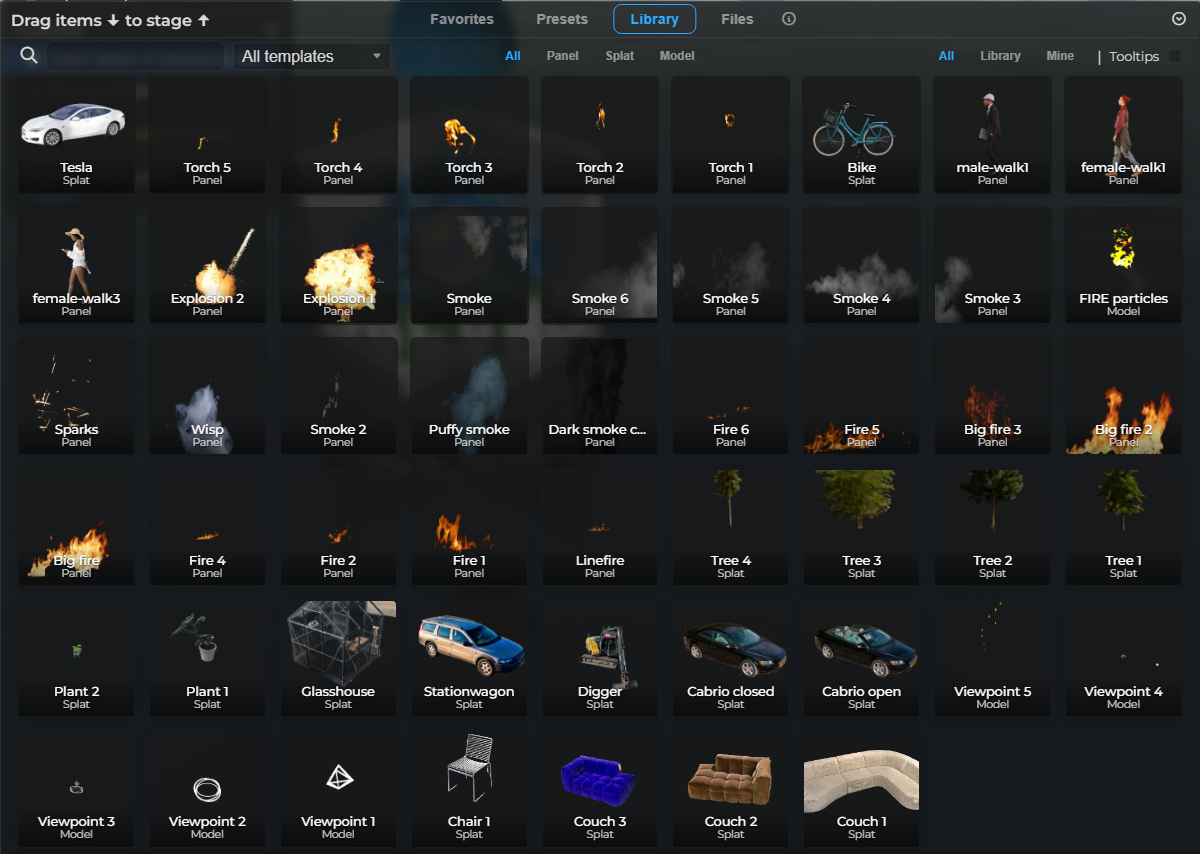The height and width of the screenshot is (854, 1200).
Task: Open the All templates dropdown
Action: click(311, 56)
